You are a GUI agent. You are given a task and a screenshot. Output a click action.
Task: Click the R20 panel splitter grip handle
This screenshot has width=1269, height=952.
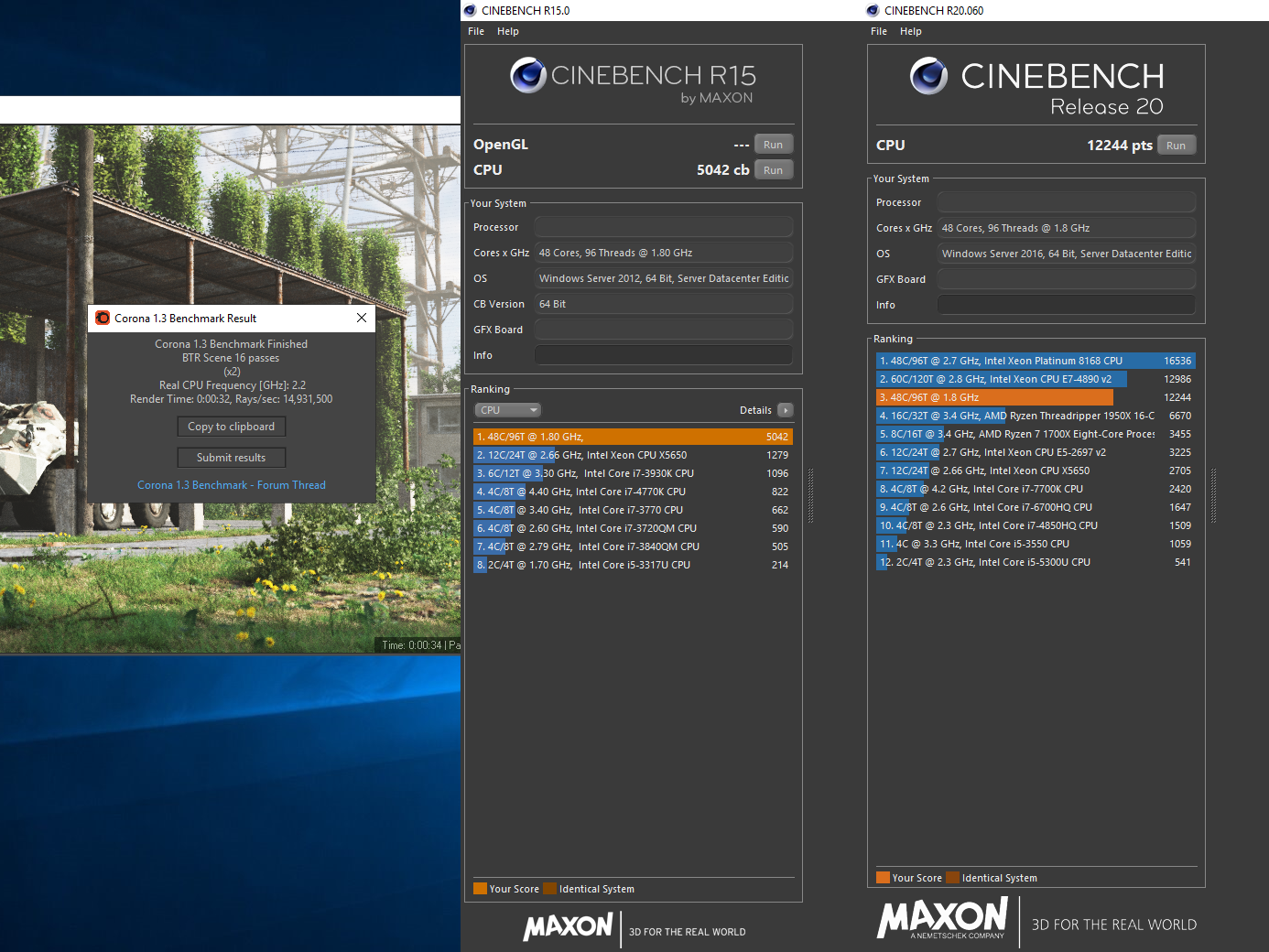point(1213,495)
